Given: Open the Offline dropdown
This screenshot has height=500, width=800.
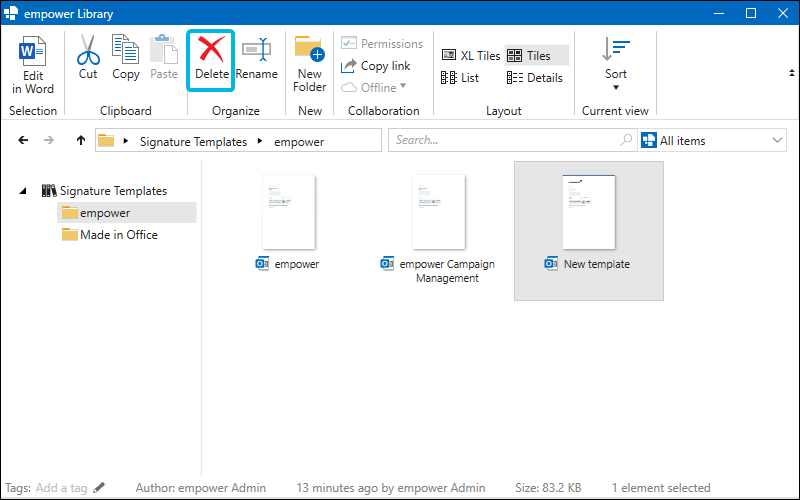Looking at the screenshot, I should pos(373,87).
